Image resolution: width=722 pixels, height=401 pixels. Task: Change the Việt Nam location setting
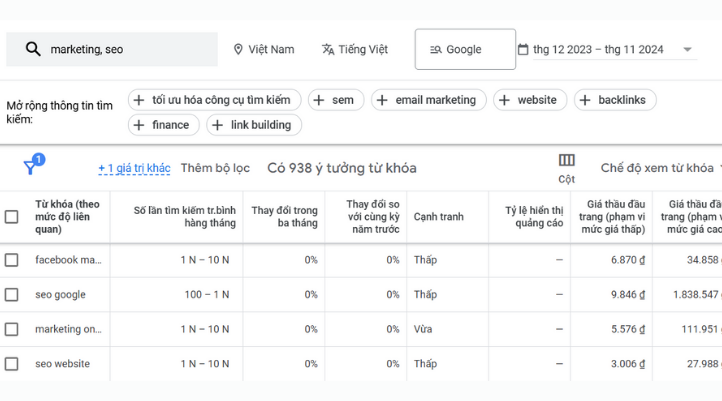pos(264,49)
